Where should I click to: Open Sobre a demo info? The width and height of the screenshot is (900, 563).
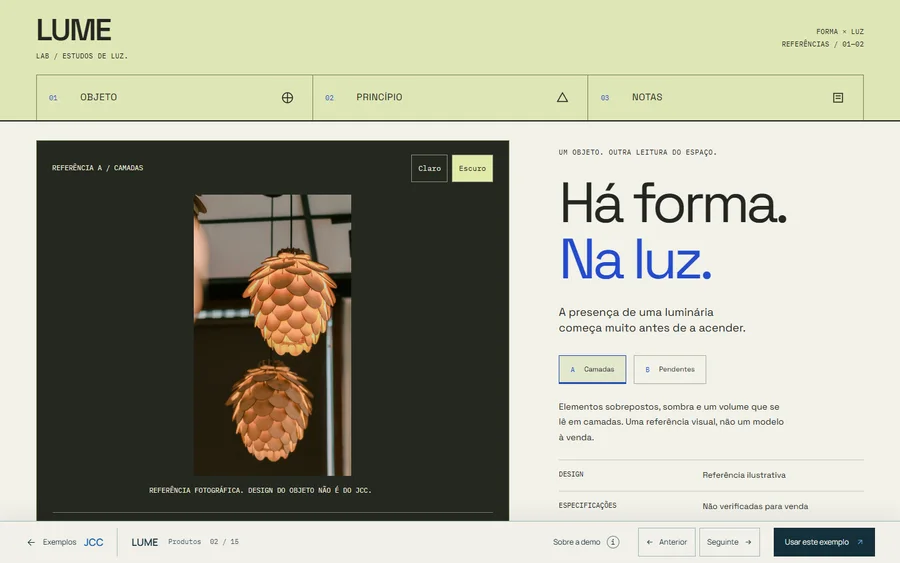tap(586, 542)
